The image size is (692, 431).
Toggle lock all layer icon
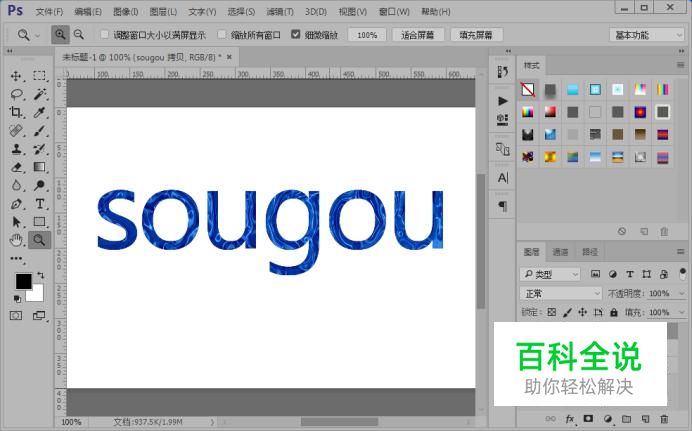(614, 312)
